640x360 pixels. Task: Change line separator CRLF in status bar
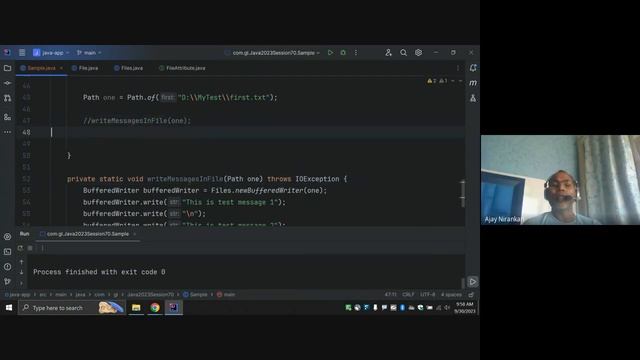(x=408, y=294)
